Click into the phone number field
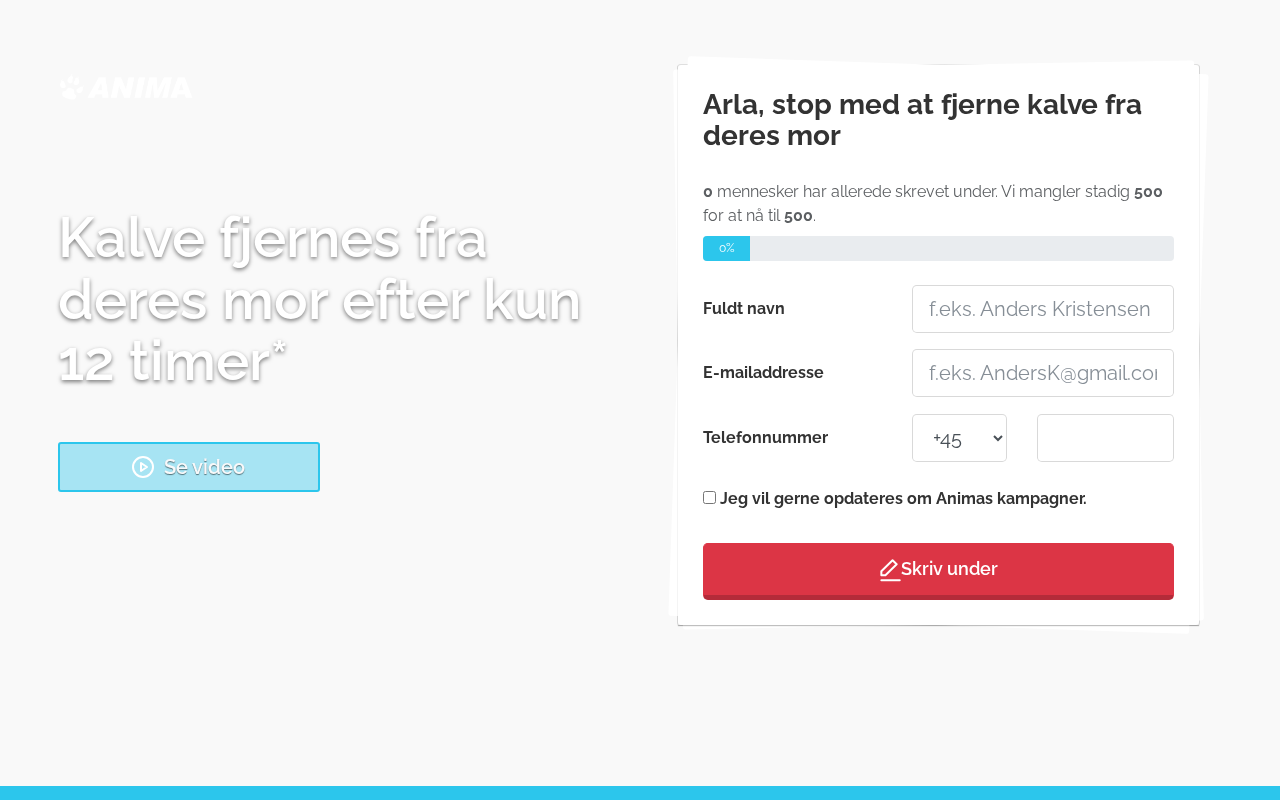Image resolution: width=1280 pixels, height=800 pixels. [x=1104, y=438]
